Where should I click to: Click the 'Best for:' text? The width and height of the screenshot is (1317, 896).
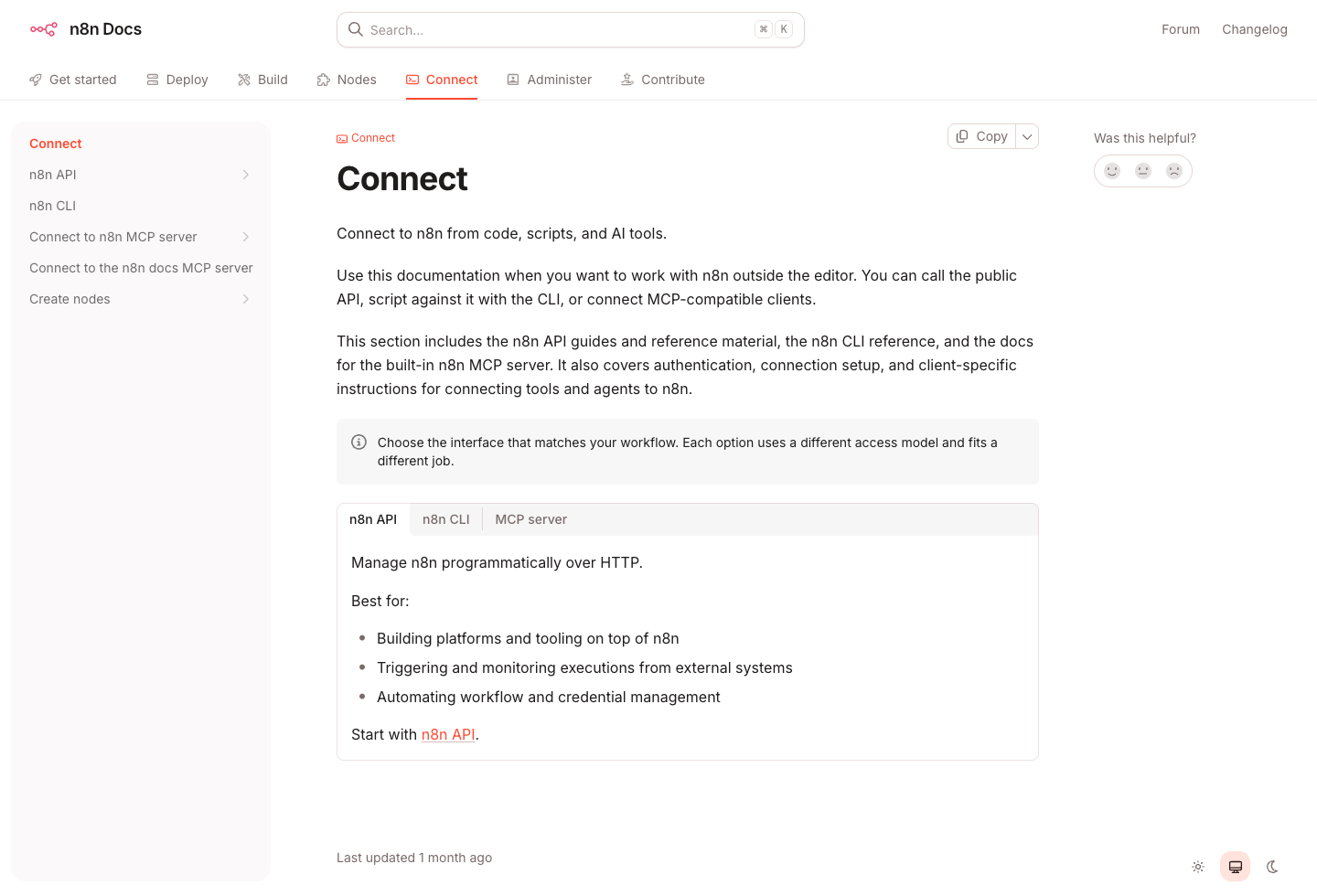point(380,601)
